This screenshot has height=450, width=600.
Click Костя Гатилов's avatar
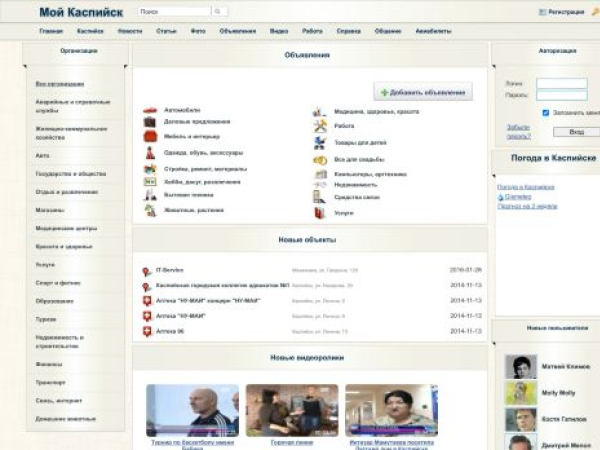coord(521,419)
